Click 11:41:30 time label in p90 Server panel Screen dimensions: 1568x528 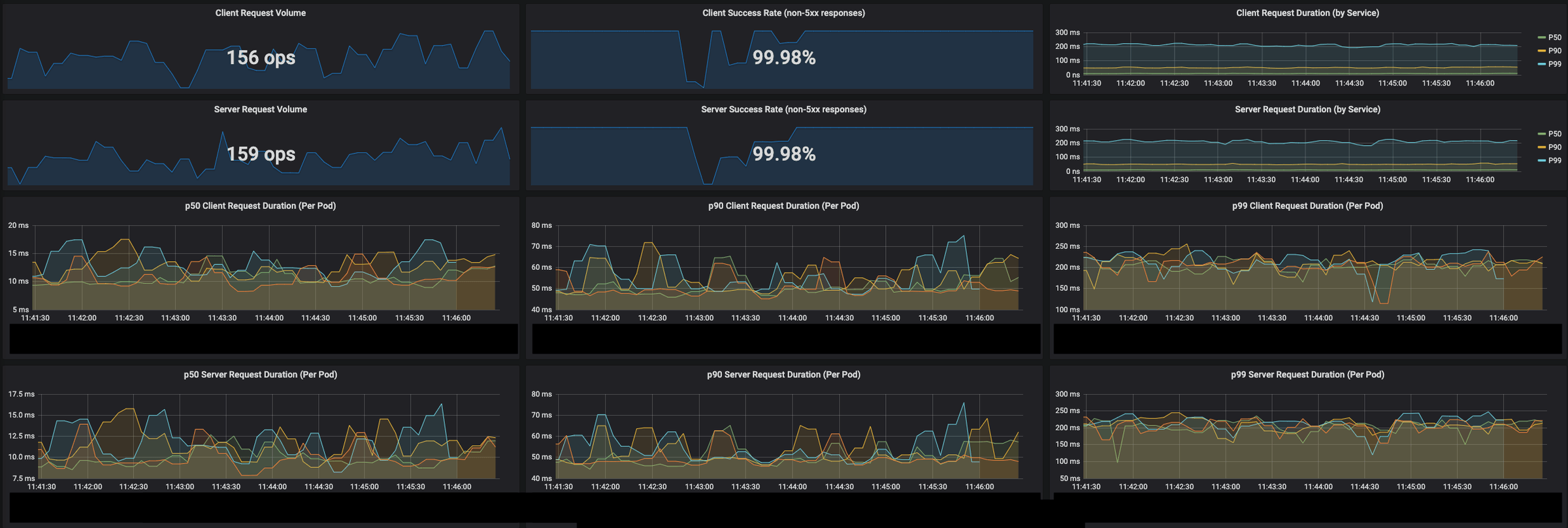tap(559, 487)
